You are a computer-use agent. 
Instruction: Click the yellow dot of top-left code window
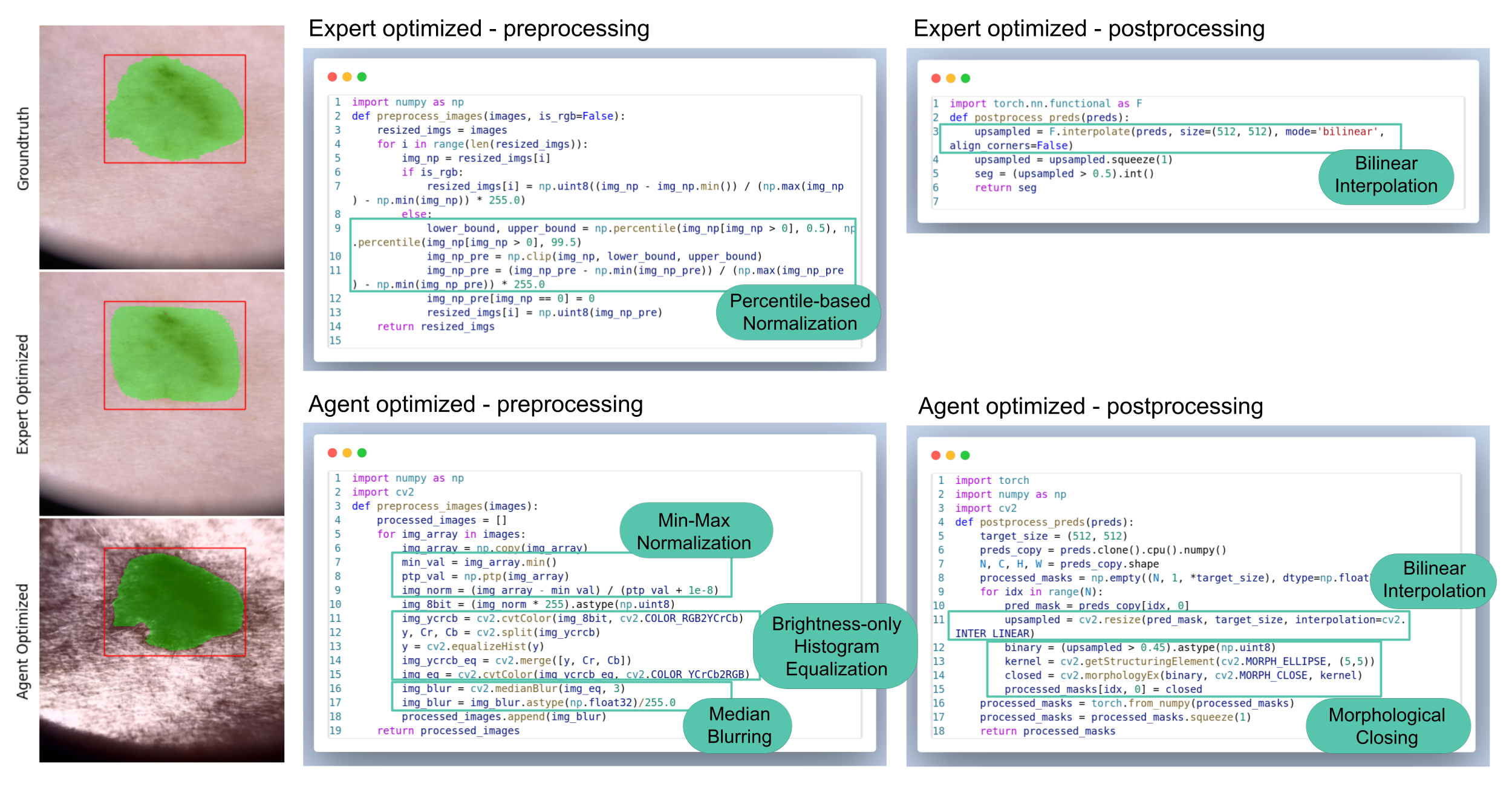tap(347, 77)
